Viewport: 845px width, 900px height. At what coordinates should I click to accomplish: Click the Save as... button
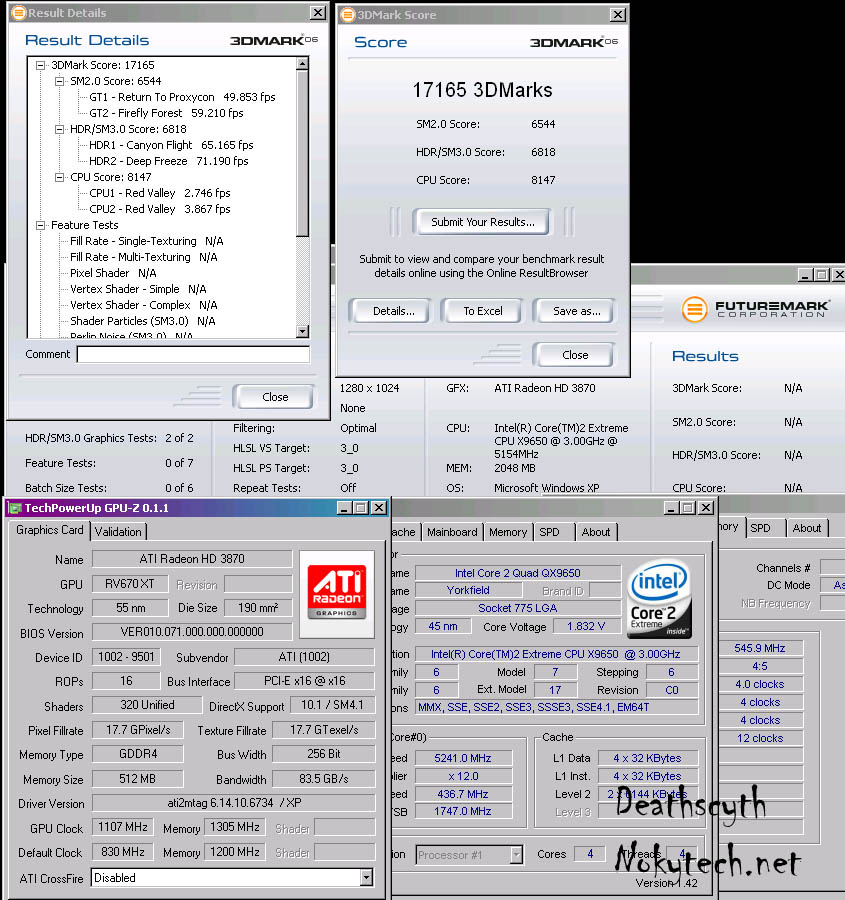(x=576, y=311)
